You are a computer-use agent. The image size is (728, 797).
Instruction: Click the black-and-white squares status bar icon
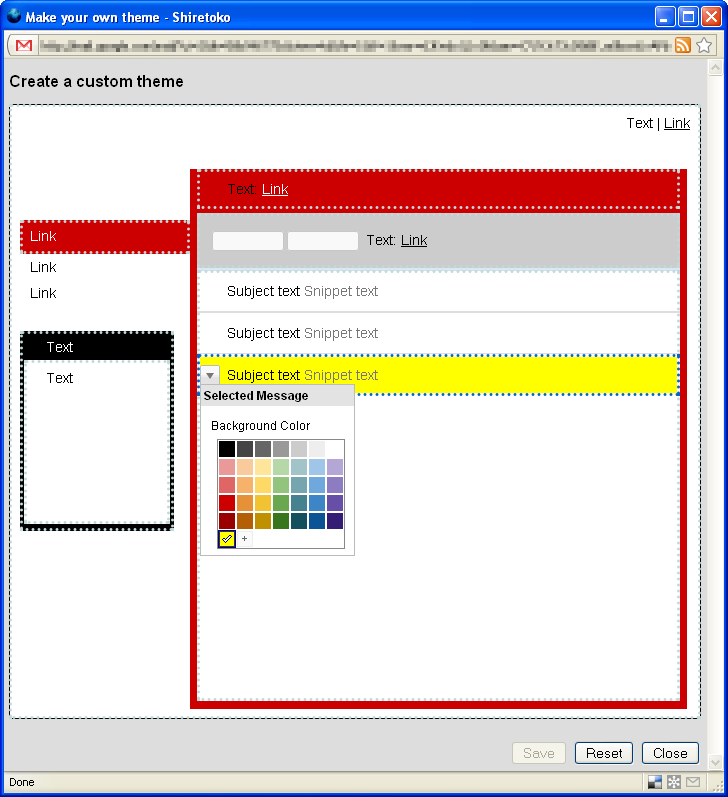[x=655, y=782]
